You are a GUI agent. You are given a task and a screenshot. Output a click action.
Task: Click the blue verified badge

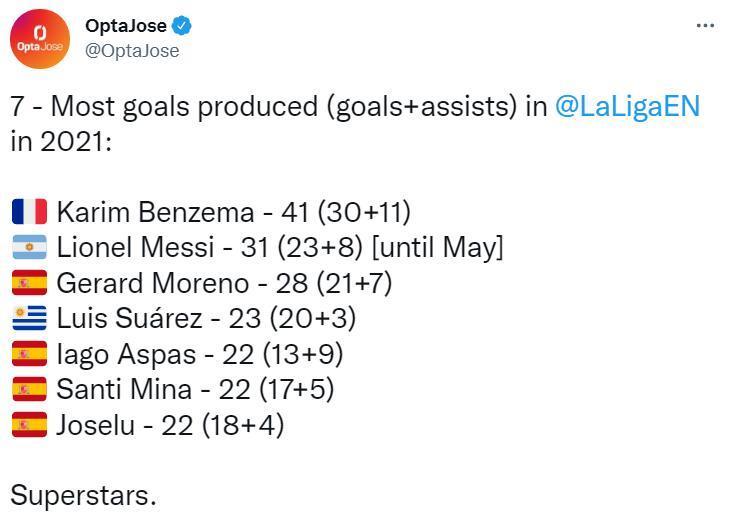click(x=182, y=25)
